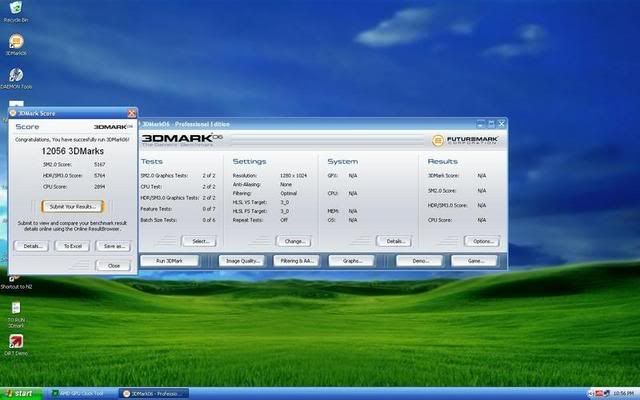Click Select... under the Tests section
Viewport: 640px width, 400px height.
(x=199, y=241)
